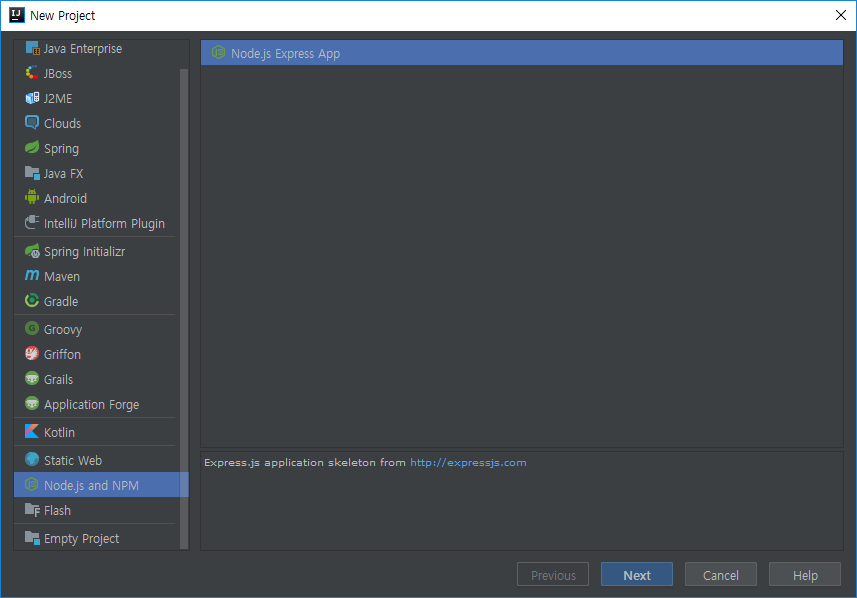Click the Flash folder icon

[x=32, y=510]
